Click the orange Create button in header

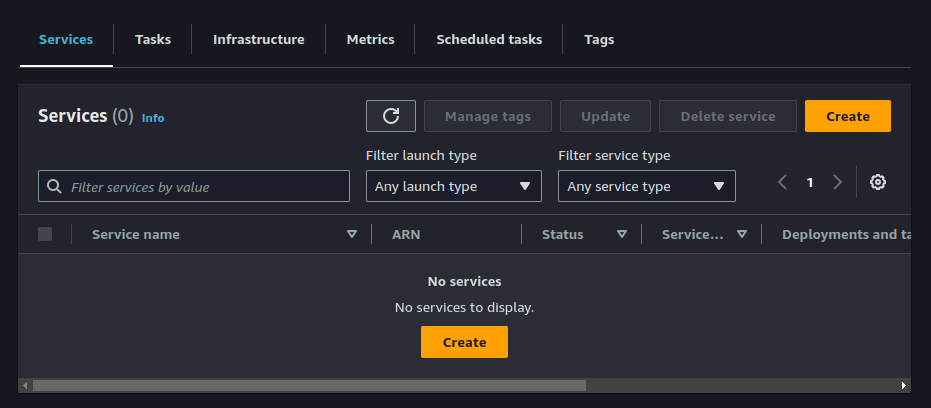[x=847, y=116]
